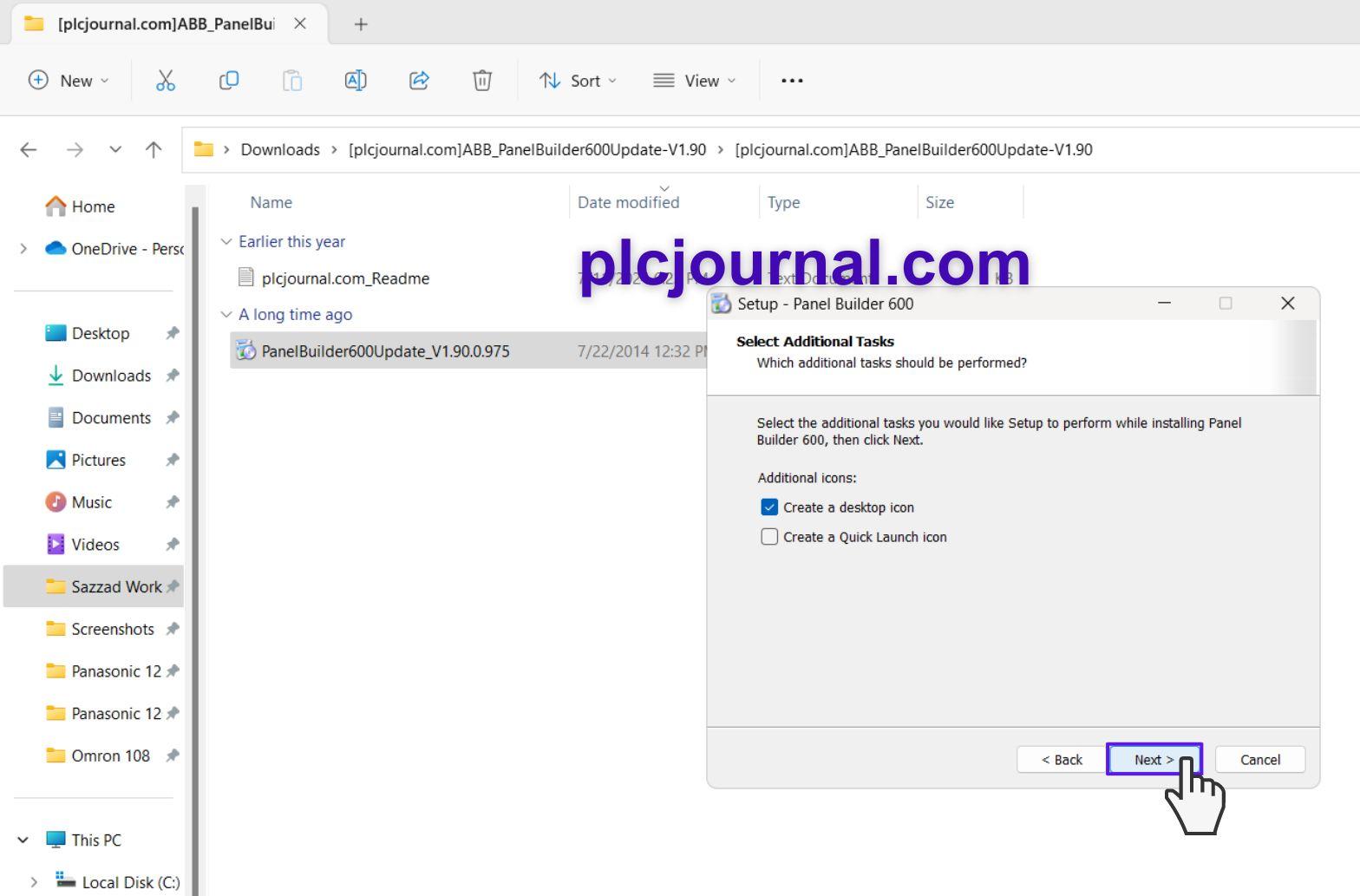Expand the OneDrive tree node
Image resolution: width=1360 pixels, height=896 pixels.
coord(23,249)
